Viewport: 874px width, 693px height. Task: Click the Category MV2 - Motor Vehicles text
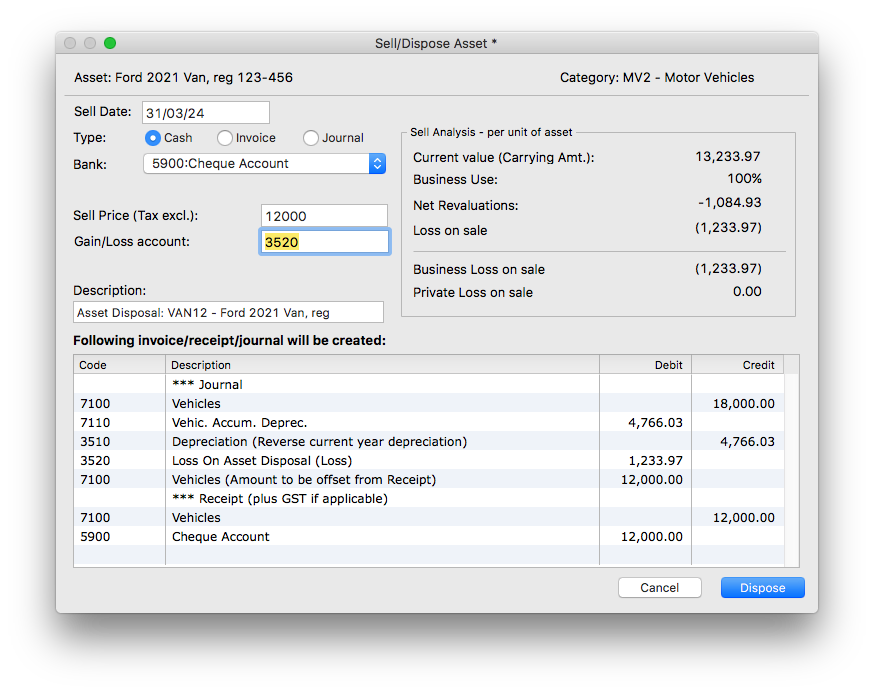(x=657, y=77)
